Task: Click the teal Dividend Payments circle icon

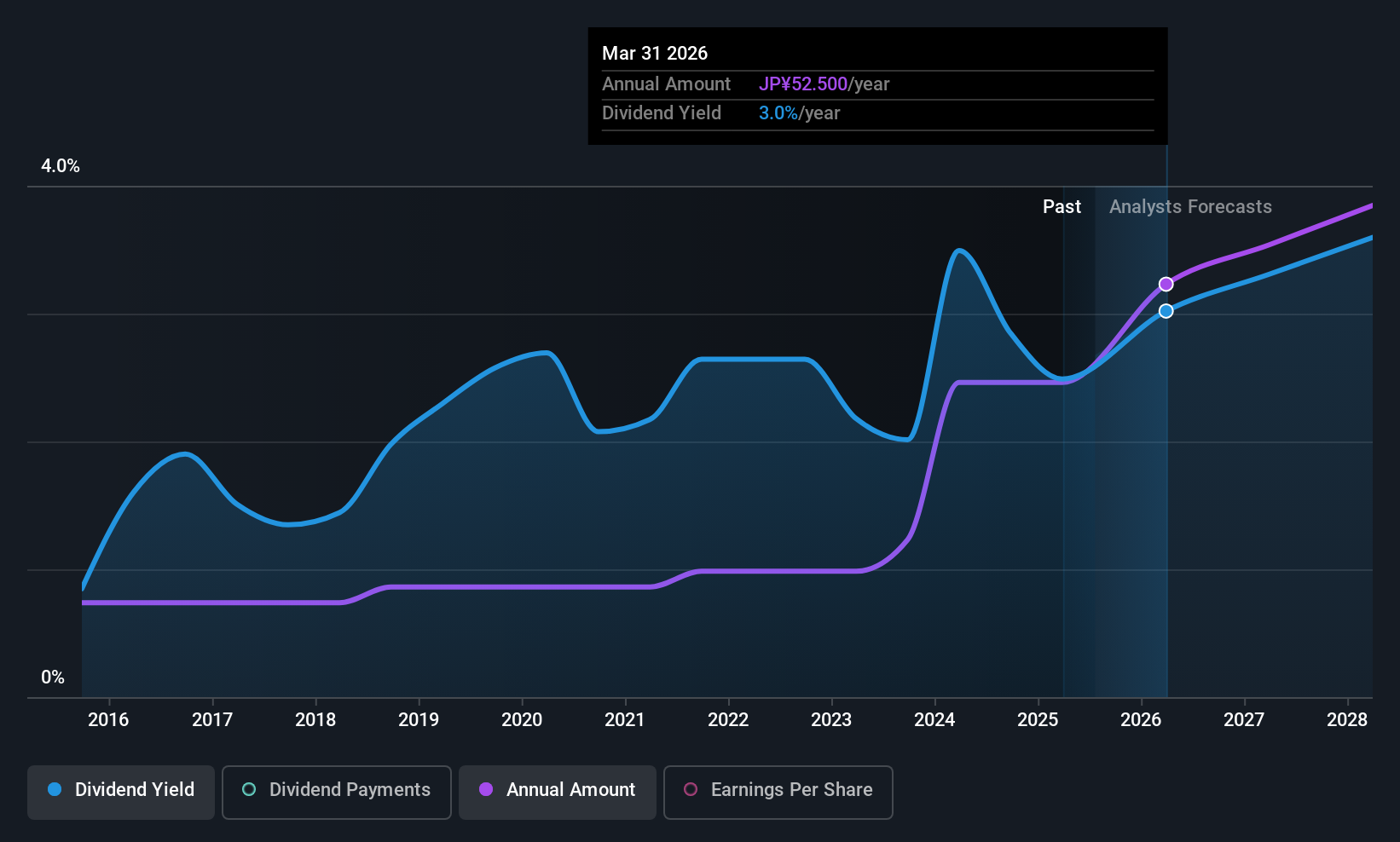Action: (249, 789)
